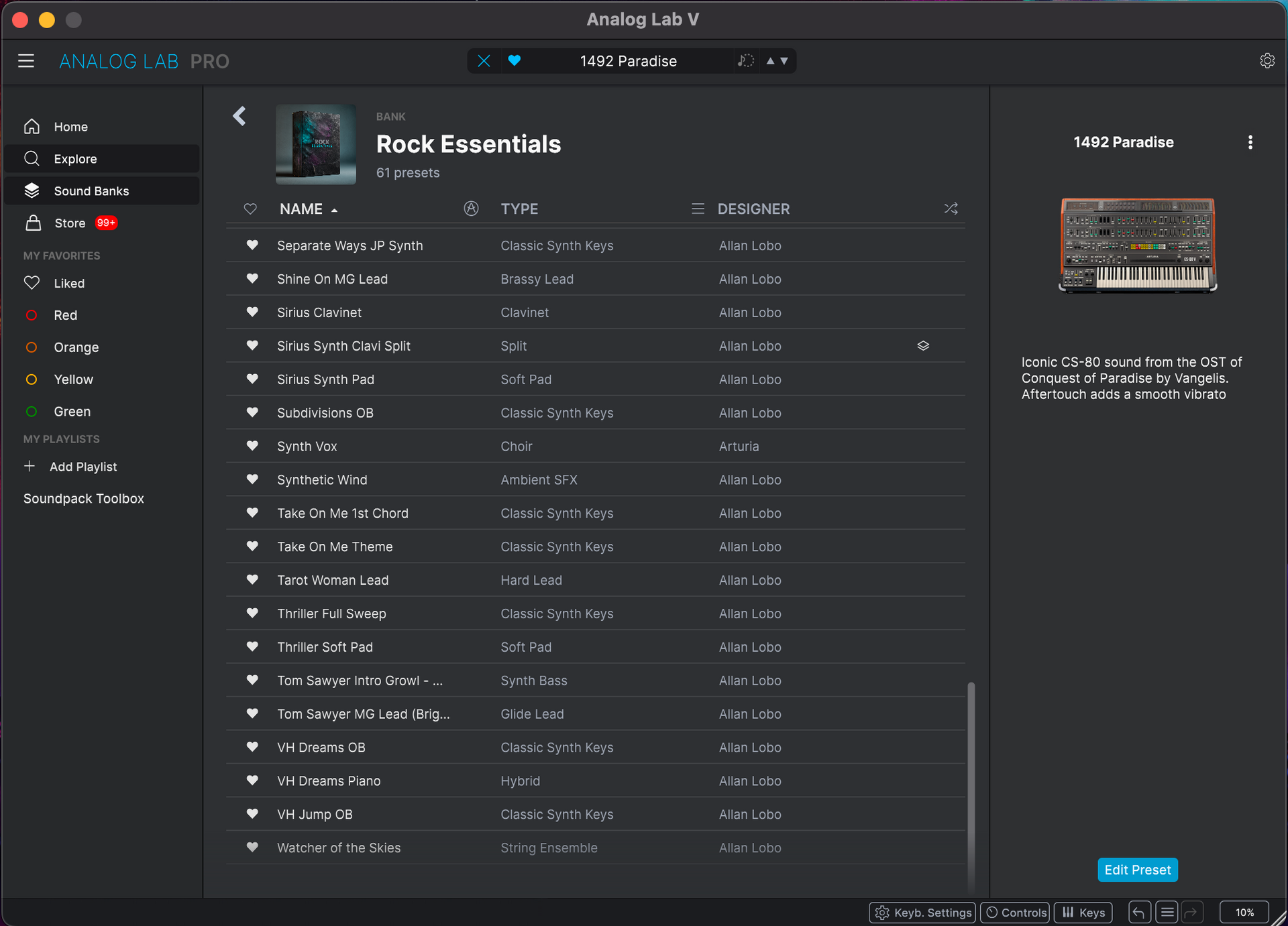The image size is (1288, 926).
Task: Toggle the Keys panel
Action: point(1083,913)
